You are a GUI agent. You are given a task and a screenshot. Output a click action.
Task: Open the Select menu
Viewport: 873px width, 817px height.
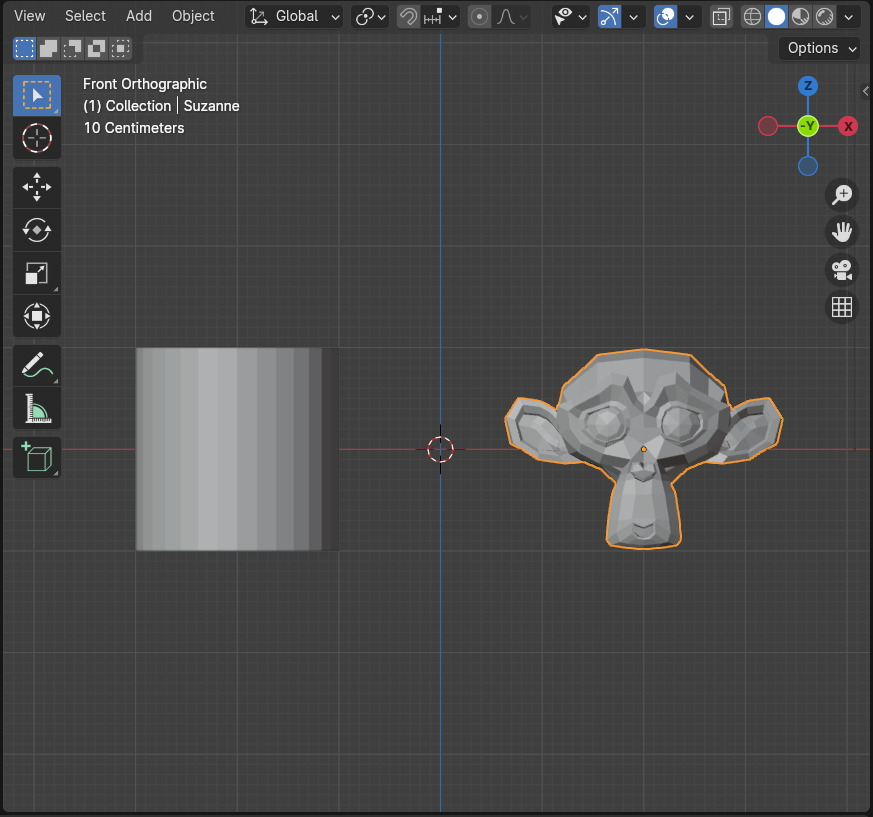[85, 16]
